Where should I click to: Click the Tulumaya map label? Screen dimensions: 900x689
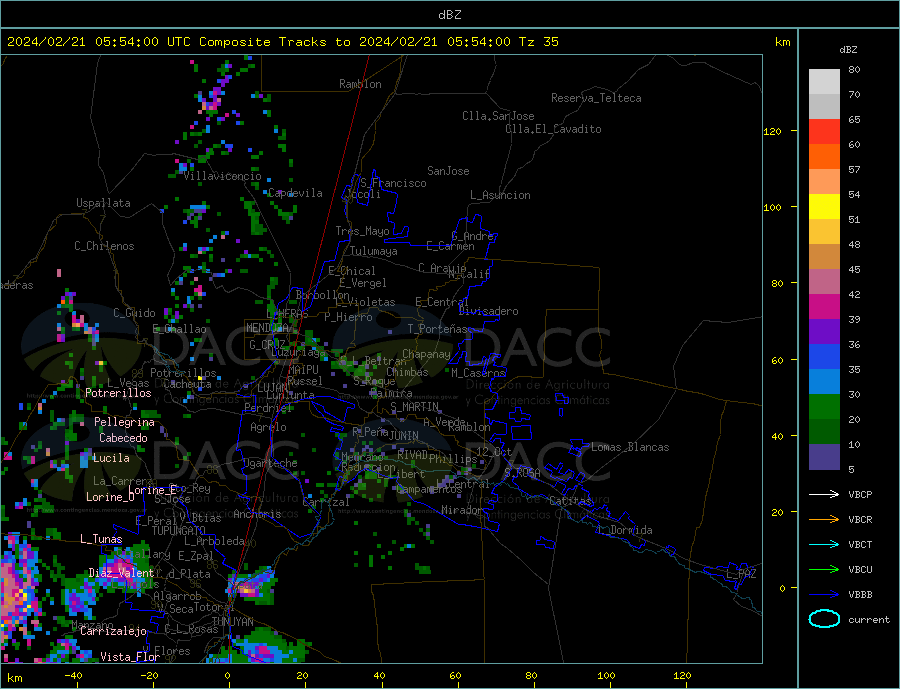coord(374,251)
